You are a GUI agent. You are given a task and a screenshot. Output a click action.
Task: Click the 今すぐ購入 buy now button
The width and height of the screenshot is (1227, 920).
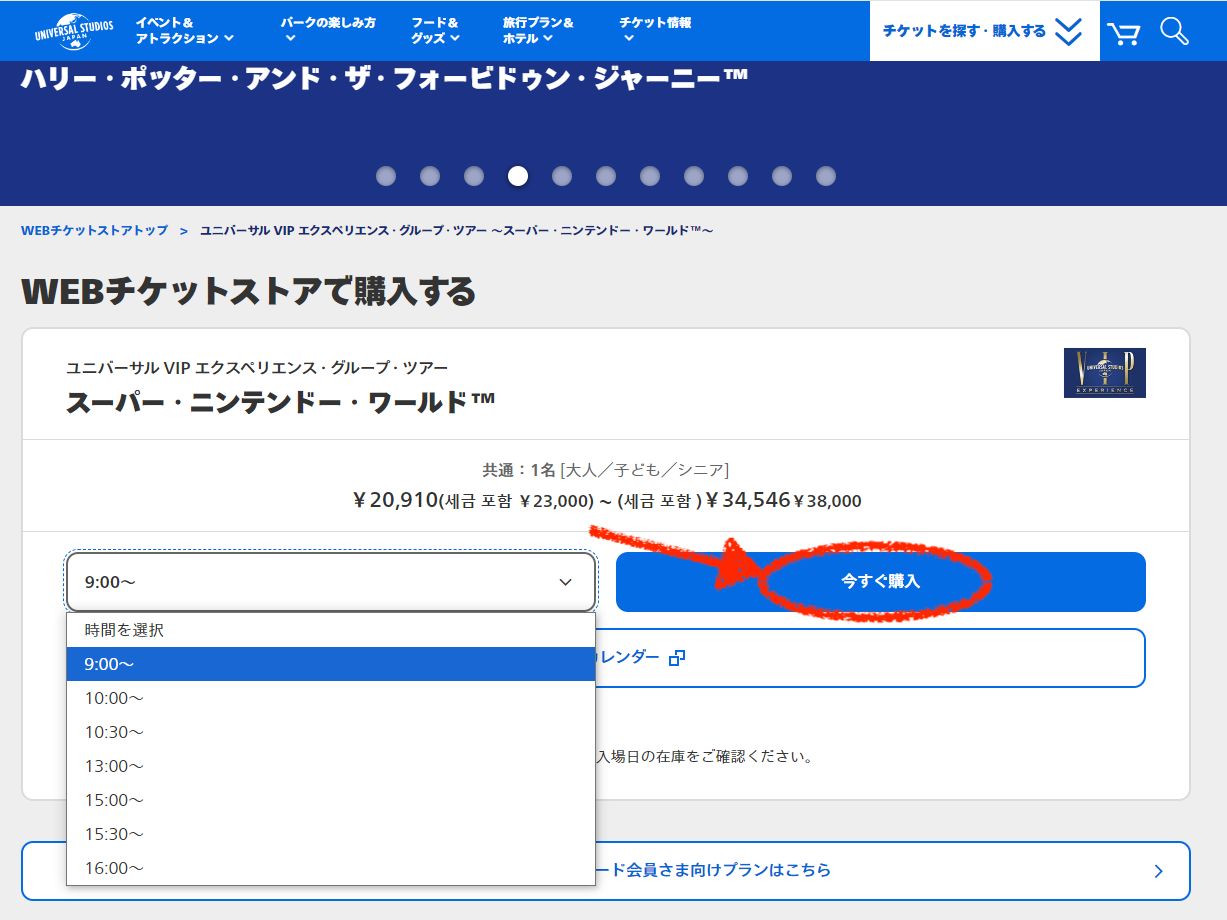click(880, 582)
